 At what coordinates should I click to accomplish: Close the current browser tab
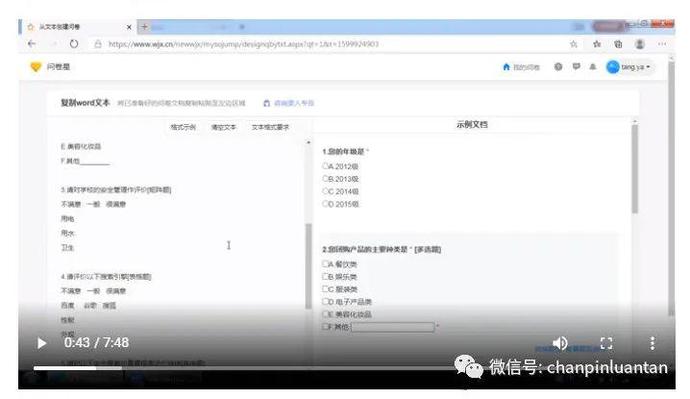click(x=129, y=27)
